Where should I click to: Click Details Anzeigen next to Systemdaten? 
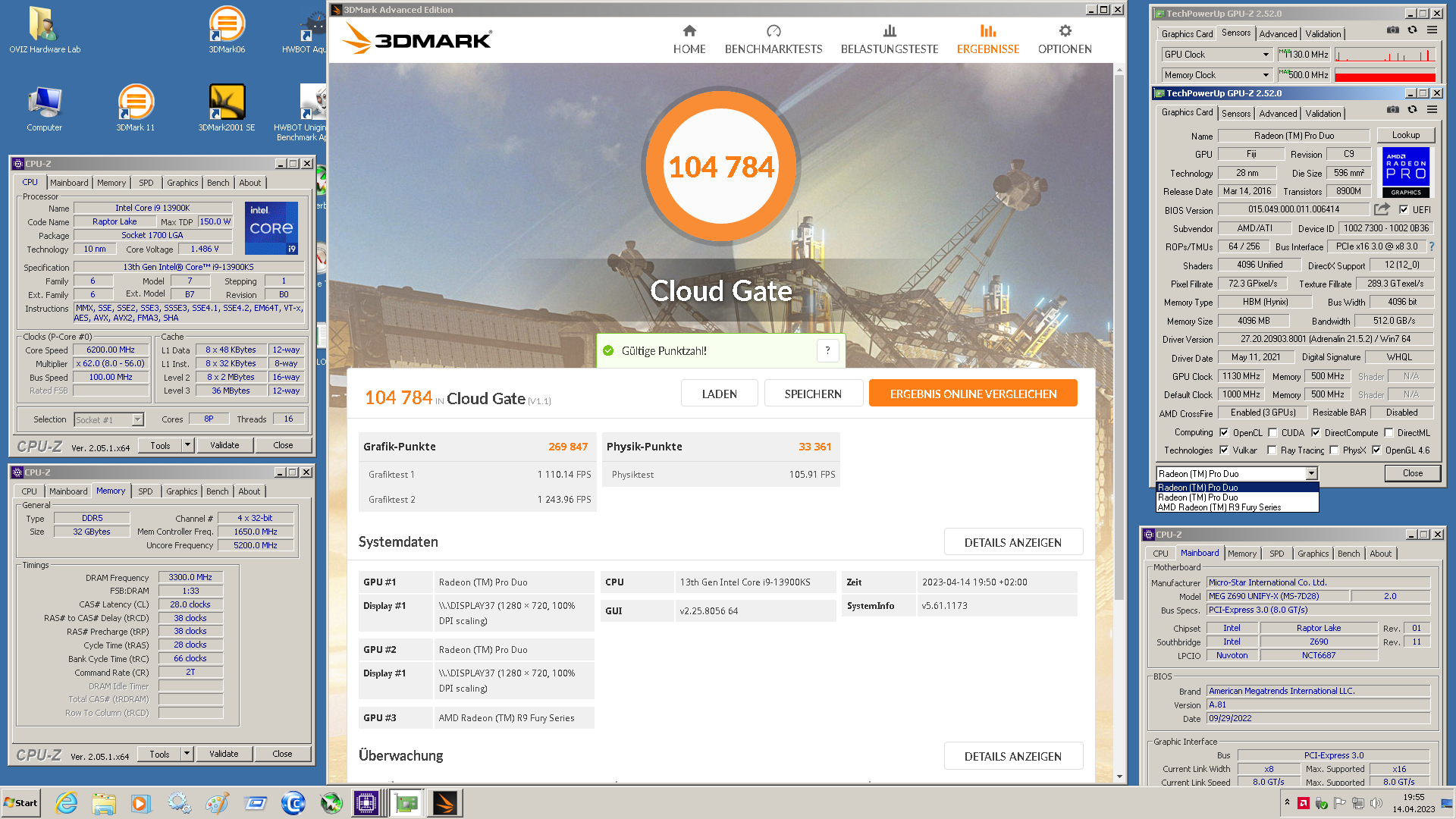(x=1012, y=542)
